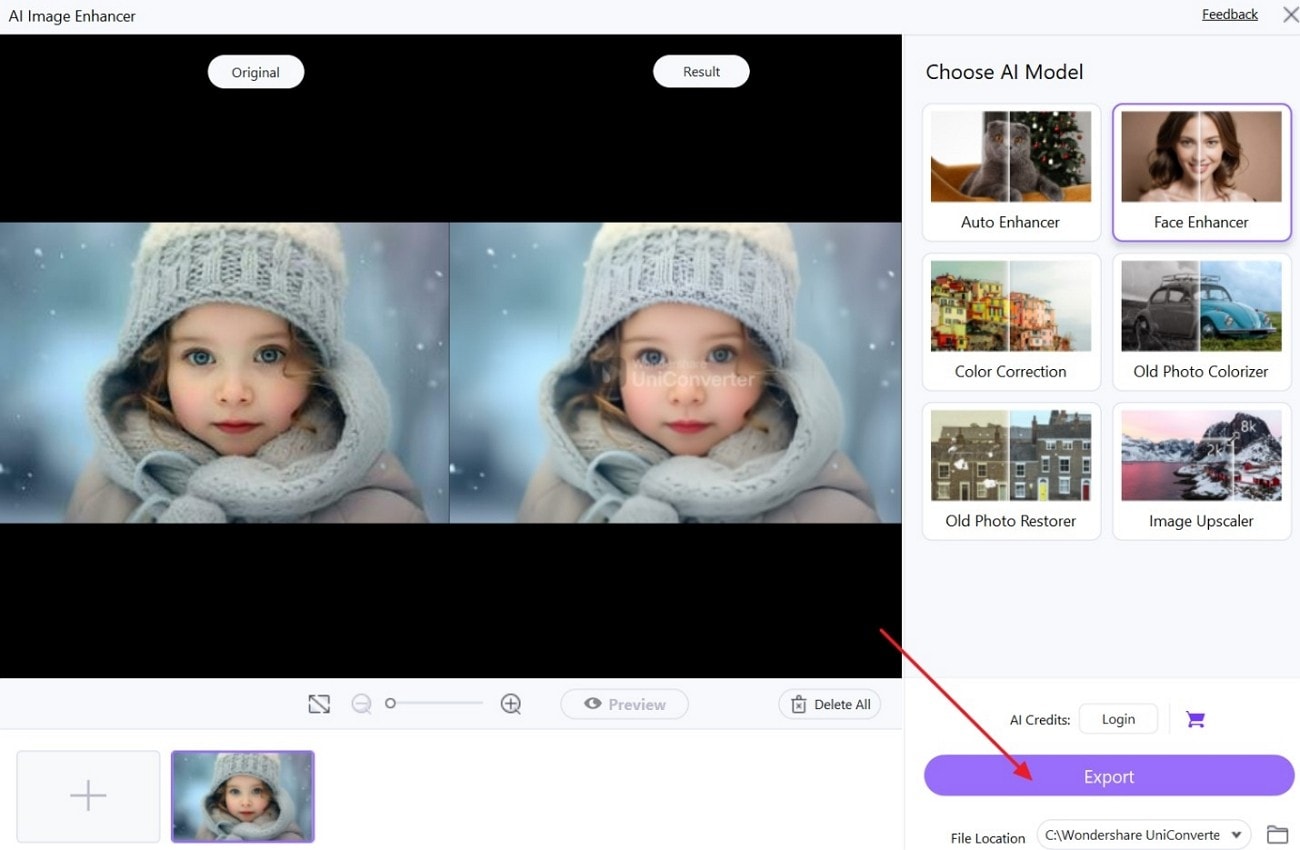1300x850 pixels.
Task: Delete all images with Delete All
Action: 830,704
